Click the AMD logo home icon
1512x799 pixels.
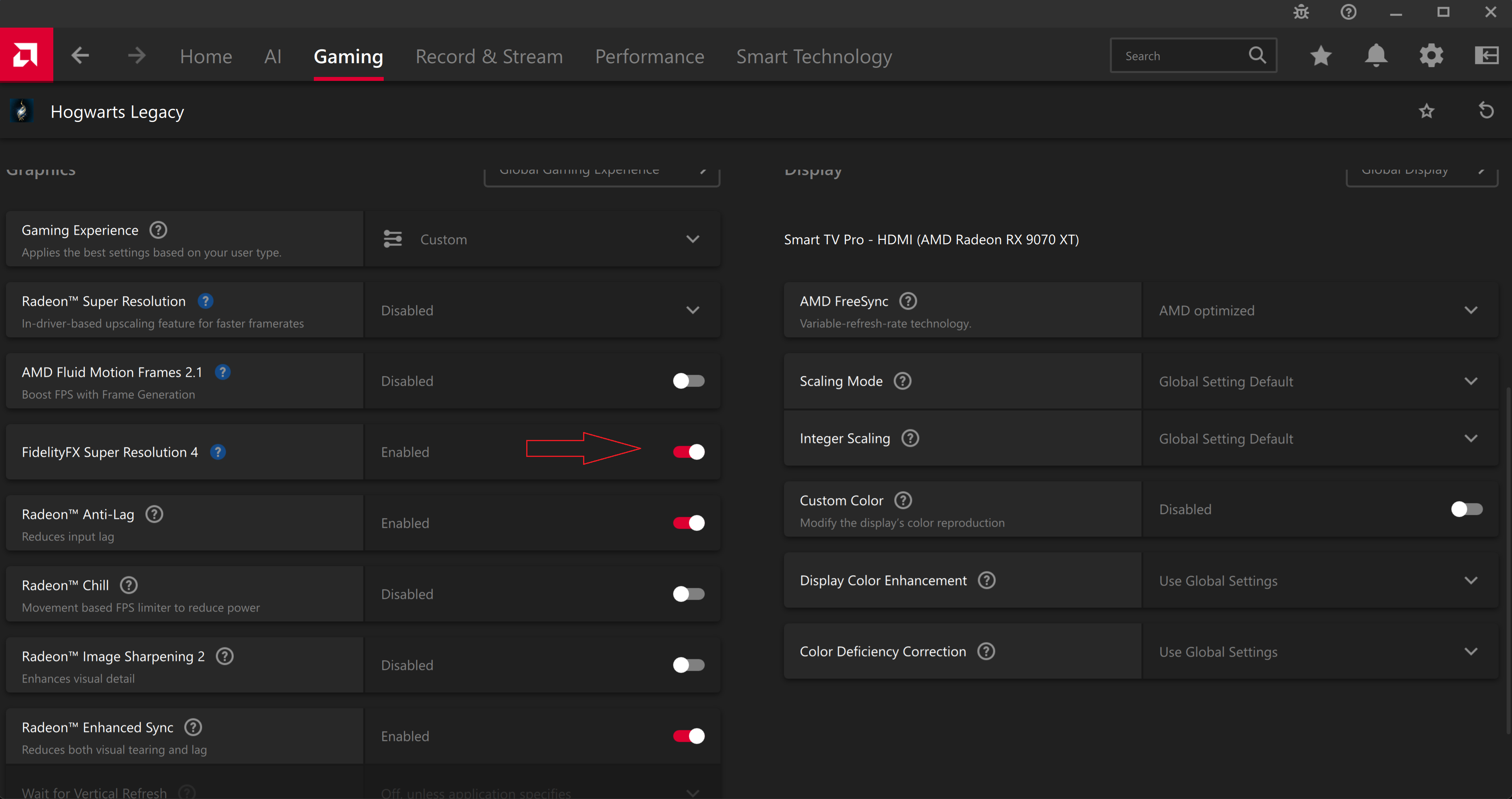26,54
